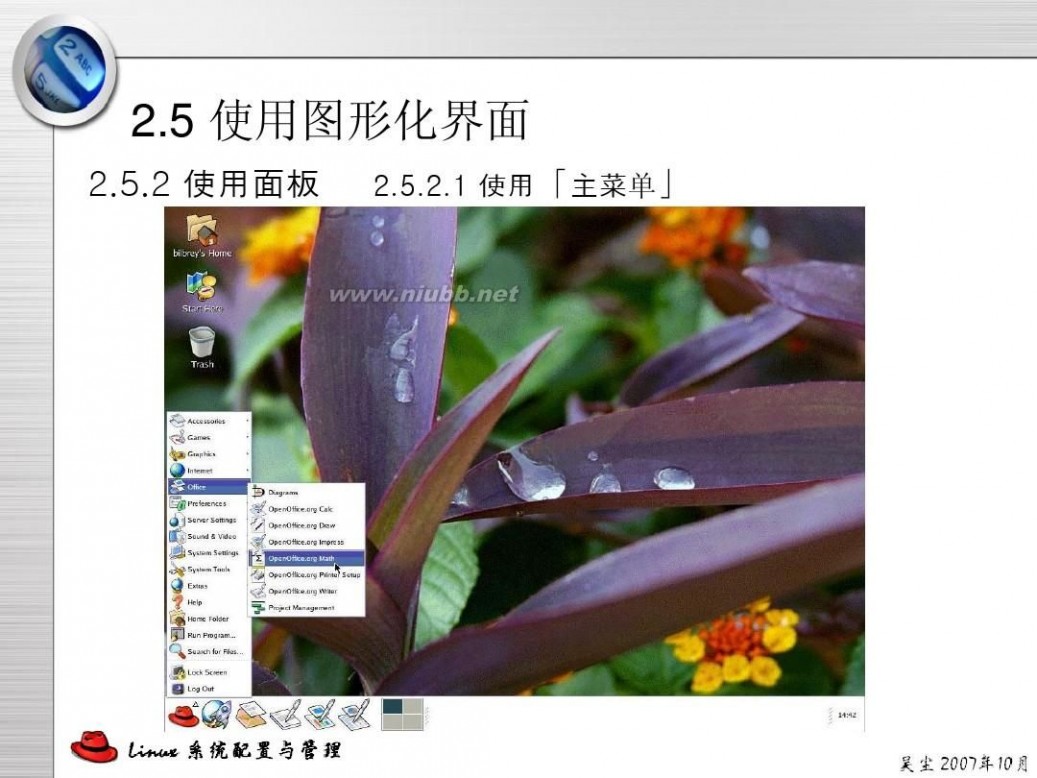The width and height of the screenshot is (1037, 778).
Task: Select the active dark workspace in the switcher
Action: pos(392,707)
